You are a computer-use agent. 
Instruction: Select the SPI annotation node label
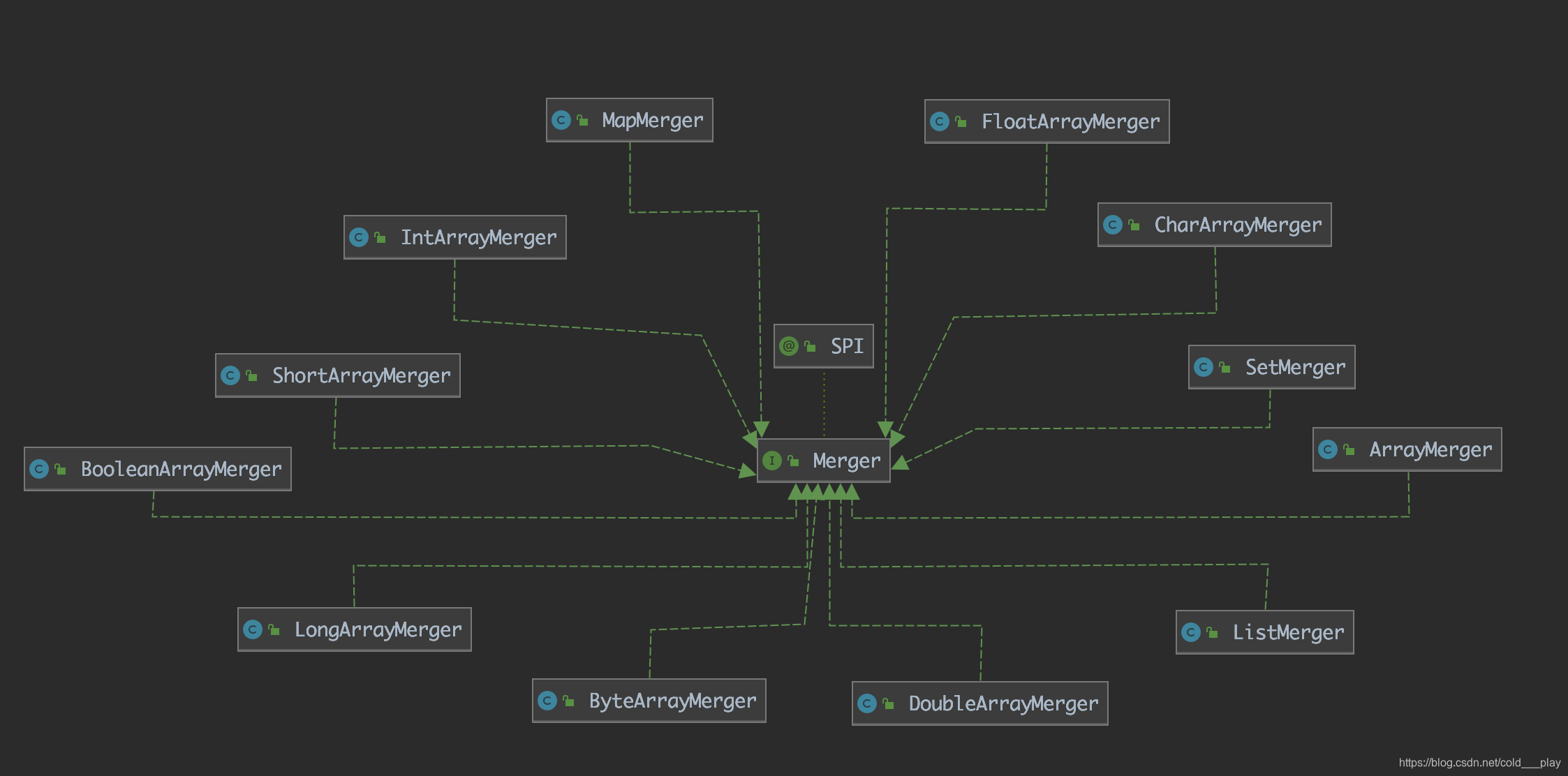tap(847, 346)
